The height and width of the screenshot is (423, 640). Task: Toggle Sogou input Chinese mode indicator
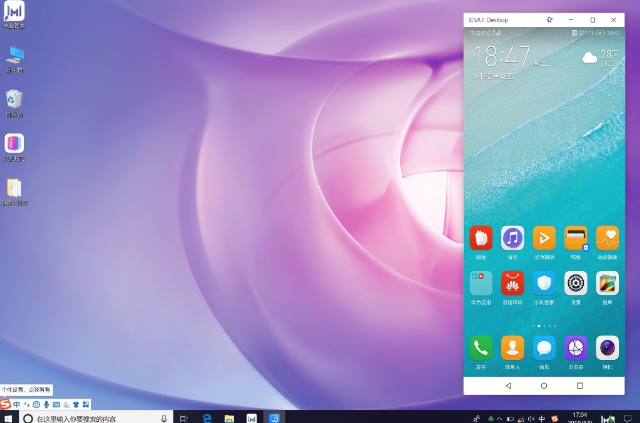[16, 404]
